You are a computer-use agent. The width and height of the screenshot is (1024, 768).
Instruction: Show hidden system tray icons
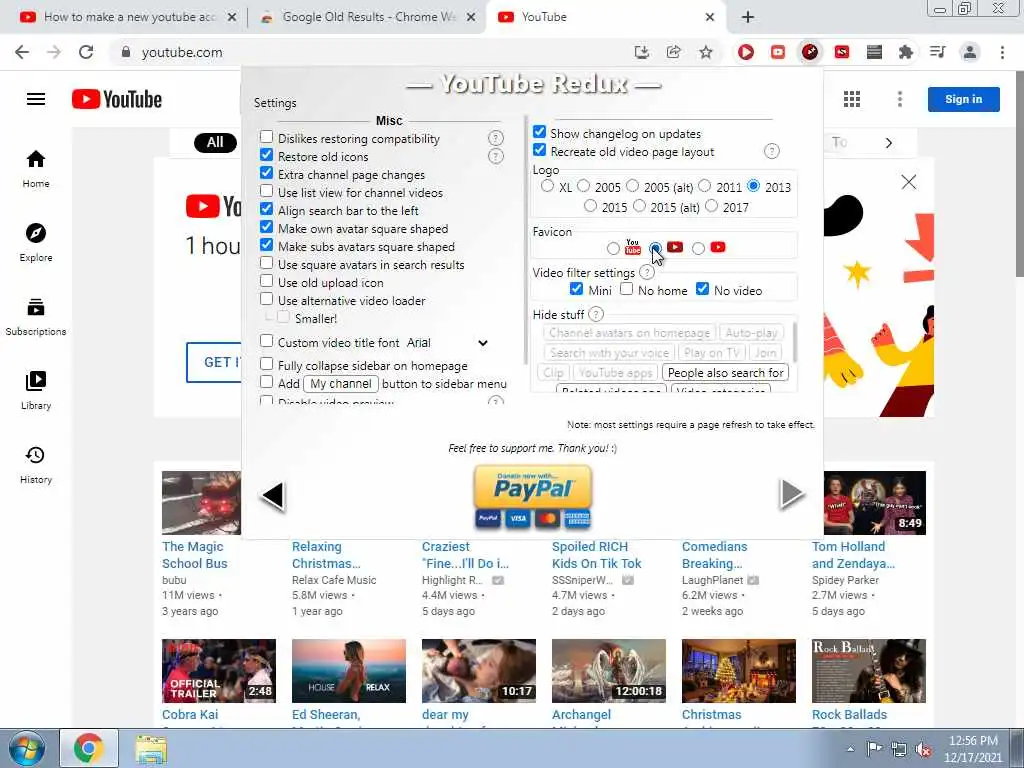click(x=850, y=748)
